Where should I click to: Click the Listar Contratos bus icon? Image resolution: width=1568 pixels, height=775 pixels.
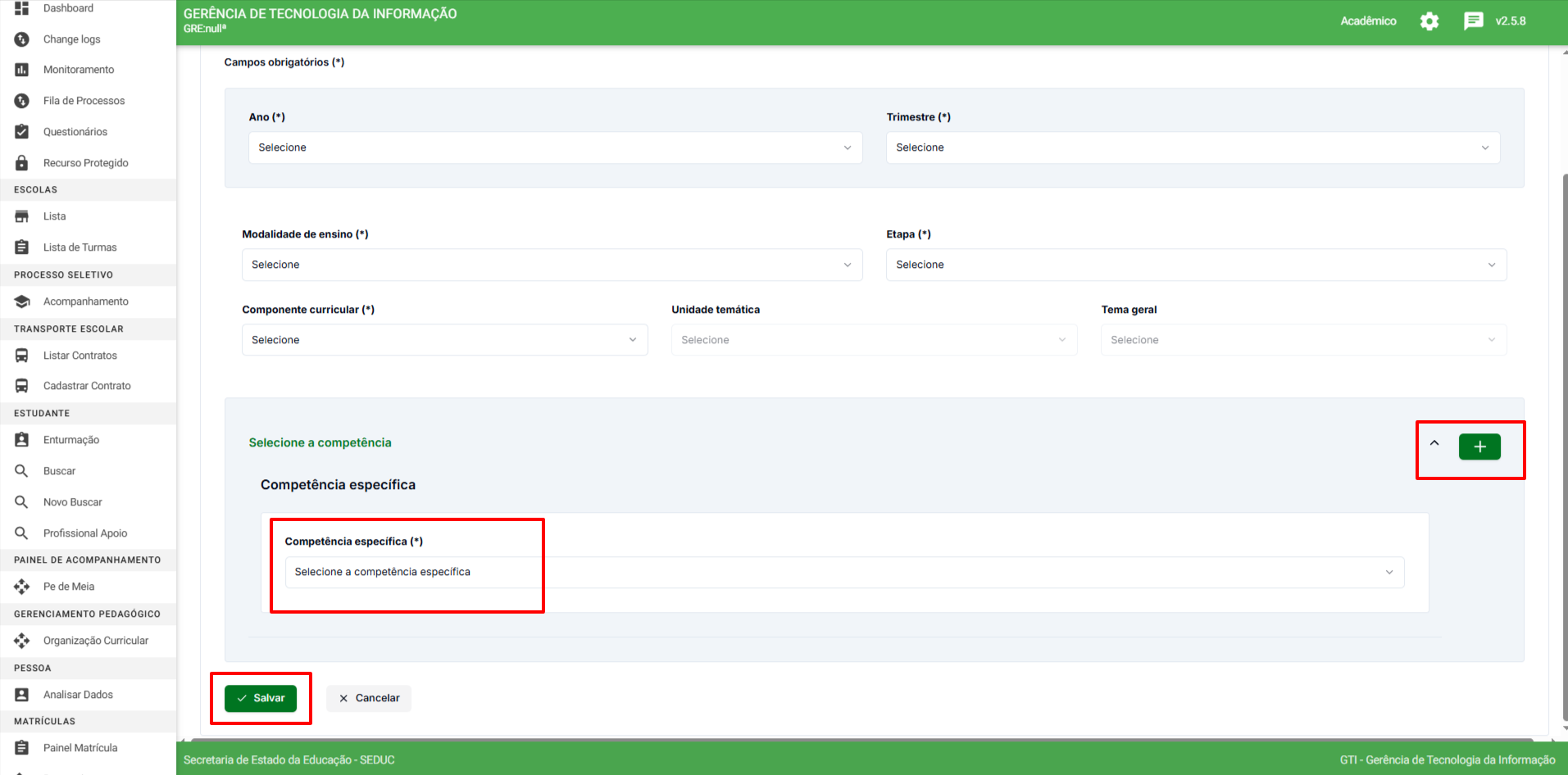(22, 356)
